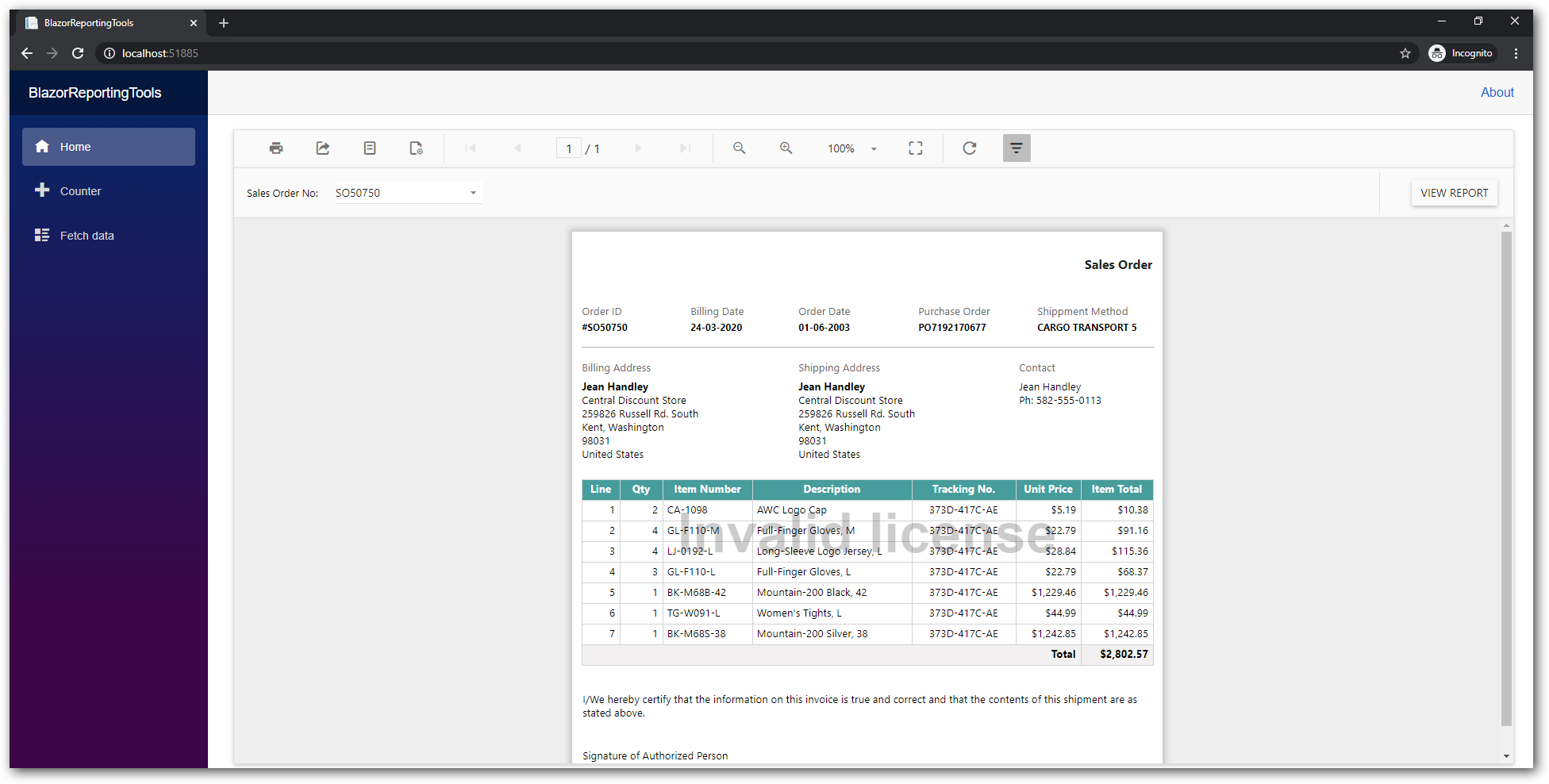Zoom out of the report
This screenshot has height=784, width=1549.
739,148
